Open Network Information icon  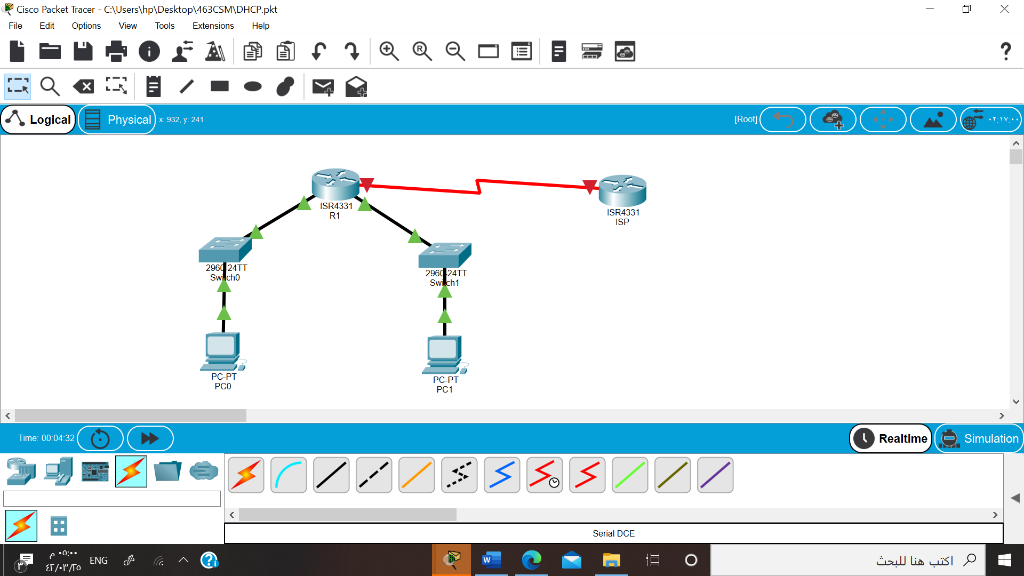149,51
